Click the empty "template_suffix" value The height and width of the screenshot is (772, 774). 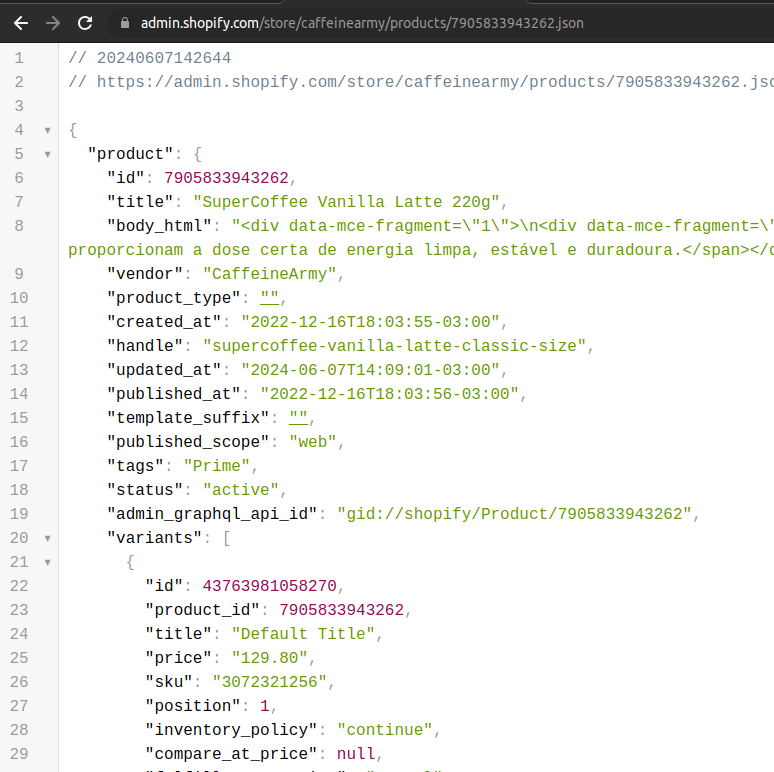point(298,418)
